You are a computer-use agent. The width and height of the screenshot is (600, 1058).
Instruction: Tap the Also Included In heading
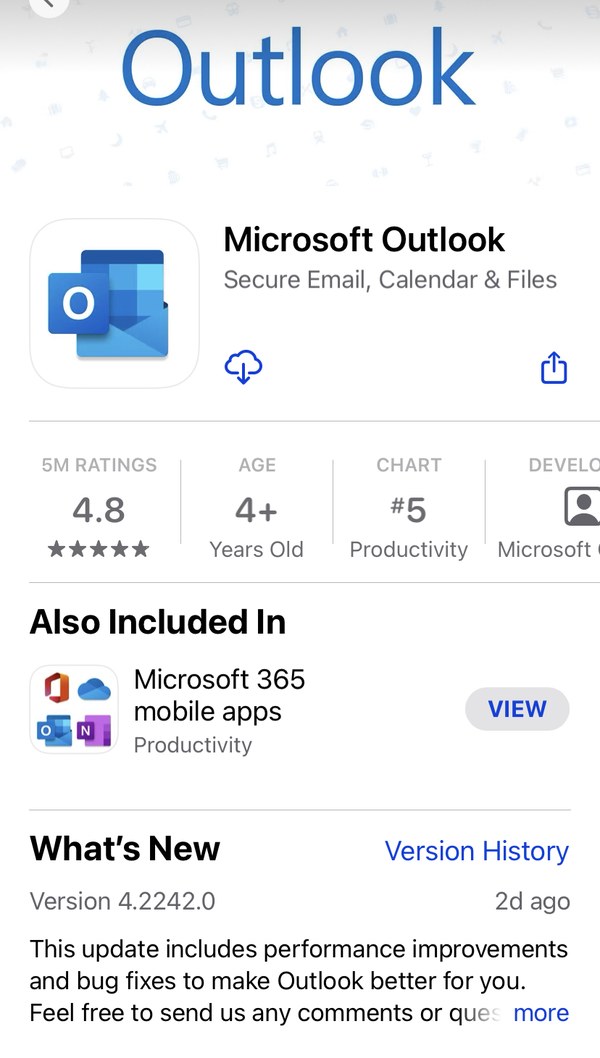click(158, 621)
